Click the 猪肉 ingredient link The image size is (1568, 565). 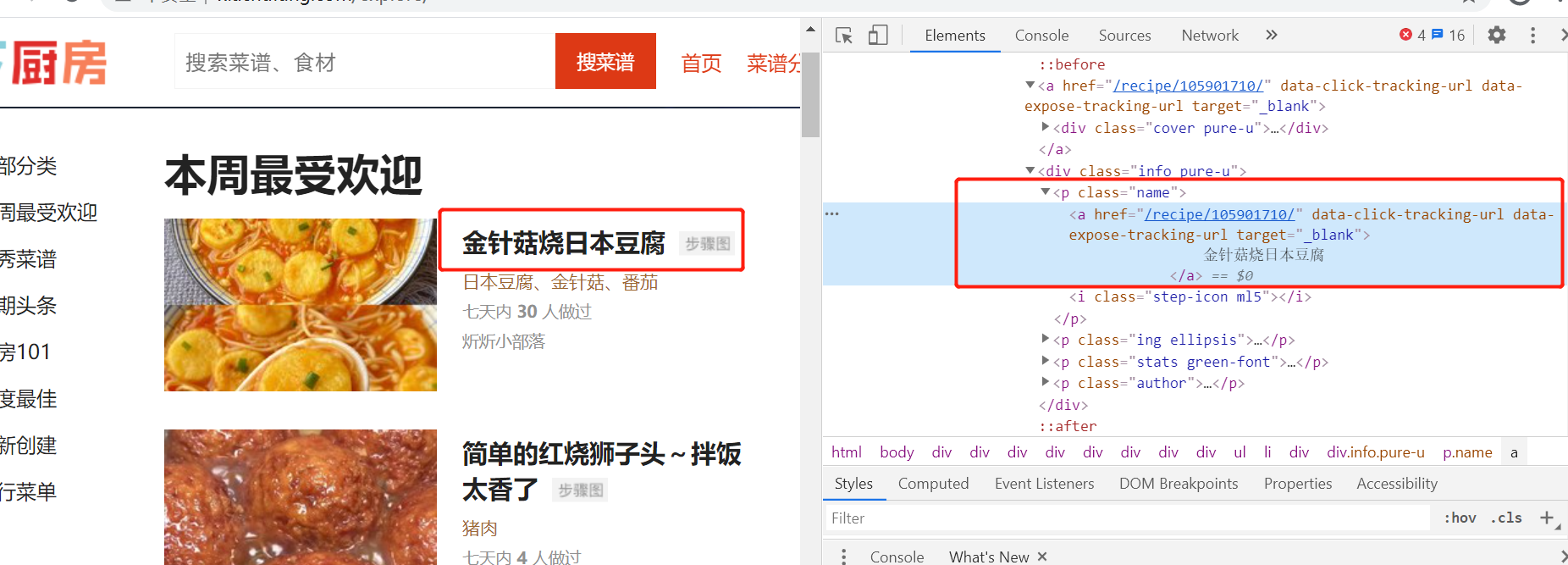480,529
